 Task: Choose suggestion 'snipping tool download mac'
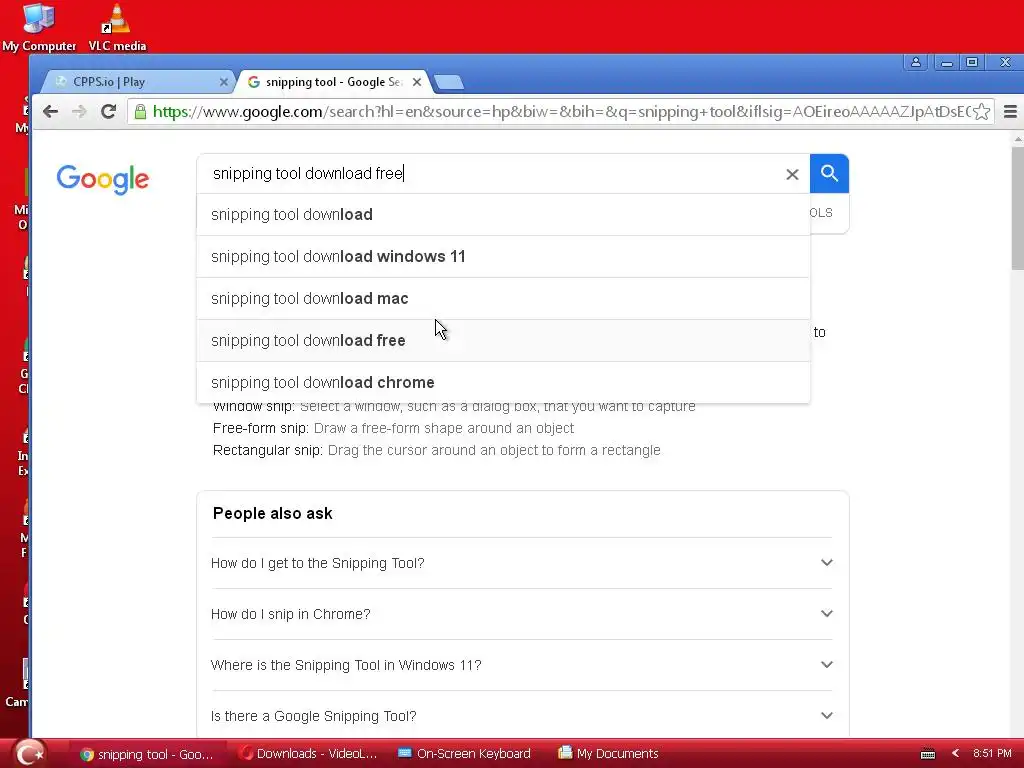[x=503, y=298]
